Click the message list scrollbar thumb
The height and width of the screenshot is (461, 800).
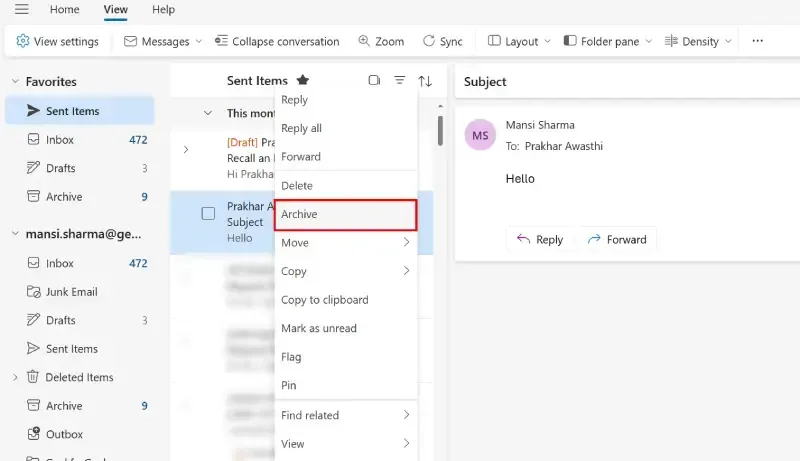pos(440,131)
